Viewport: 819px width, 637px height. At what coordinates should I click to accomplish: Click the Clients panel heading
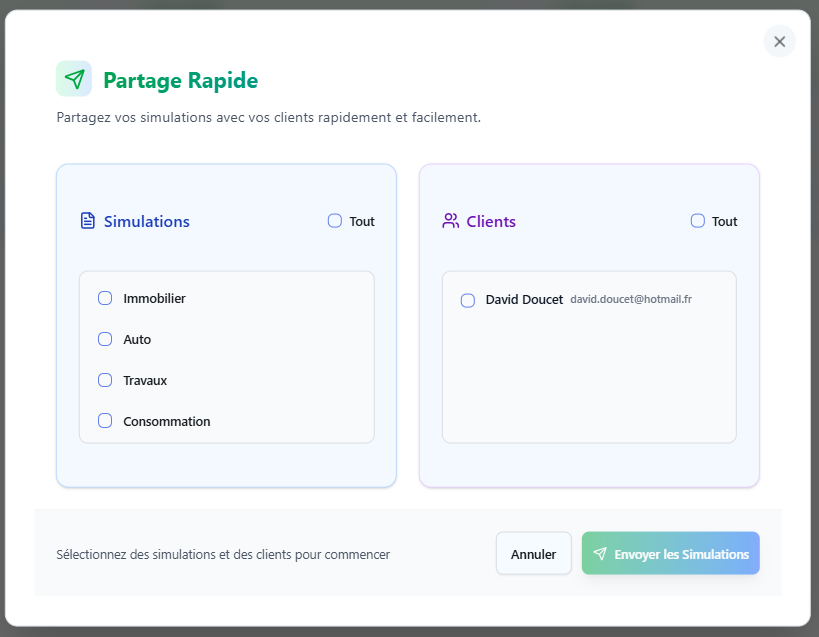pyautogui.click(x=491, y=221)
